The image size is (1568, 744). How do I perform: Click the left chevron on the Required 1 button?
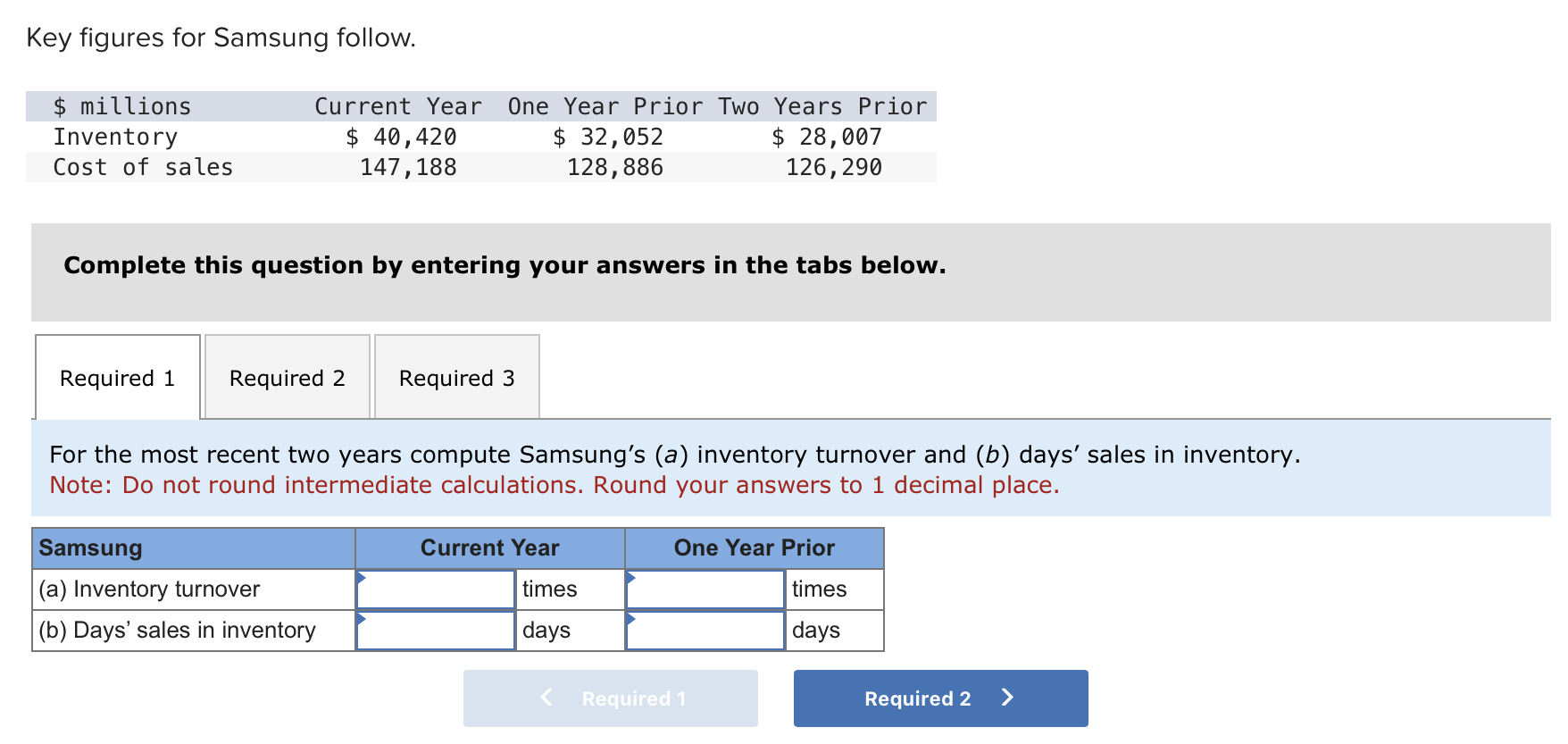546,698
